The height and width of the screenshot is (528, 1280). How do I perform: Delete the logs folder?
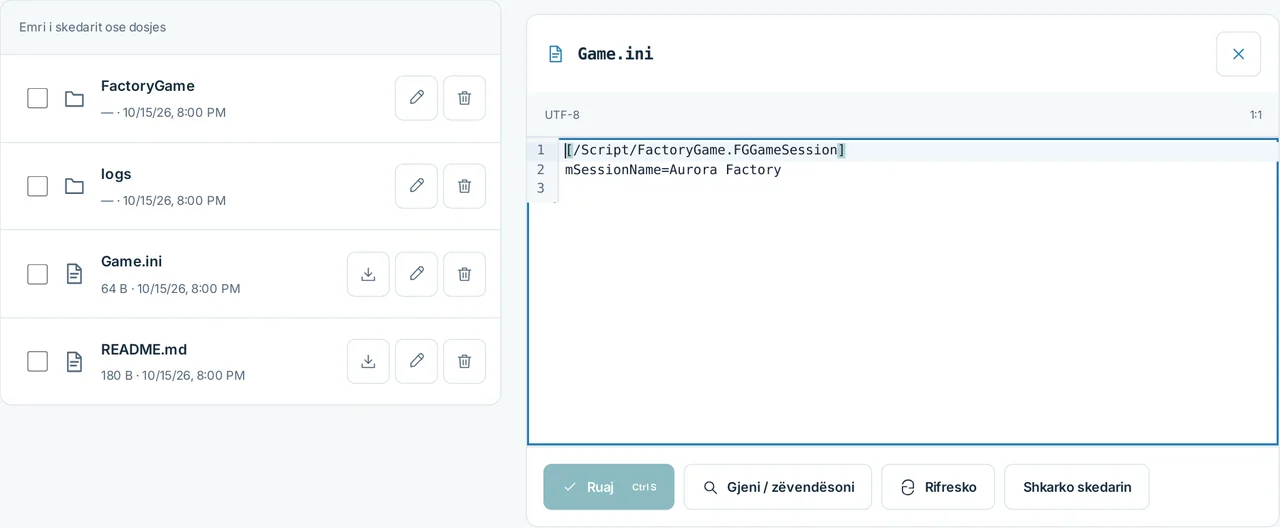pyautogui.click(x=464, y=186)
